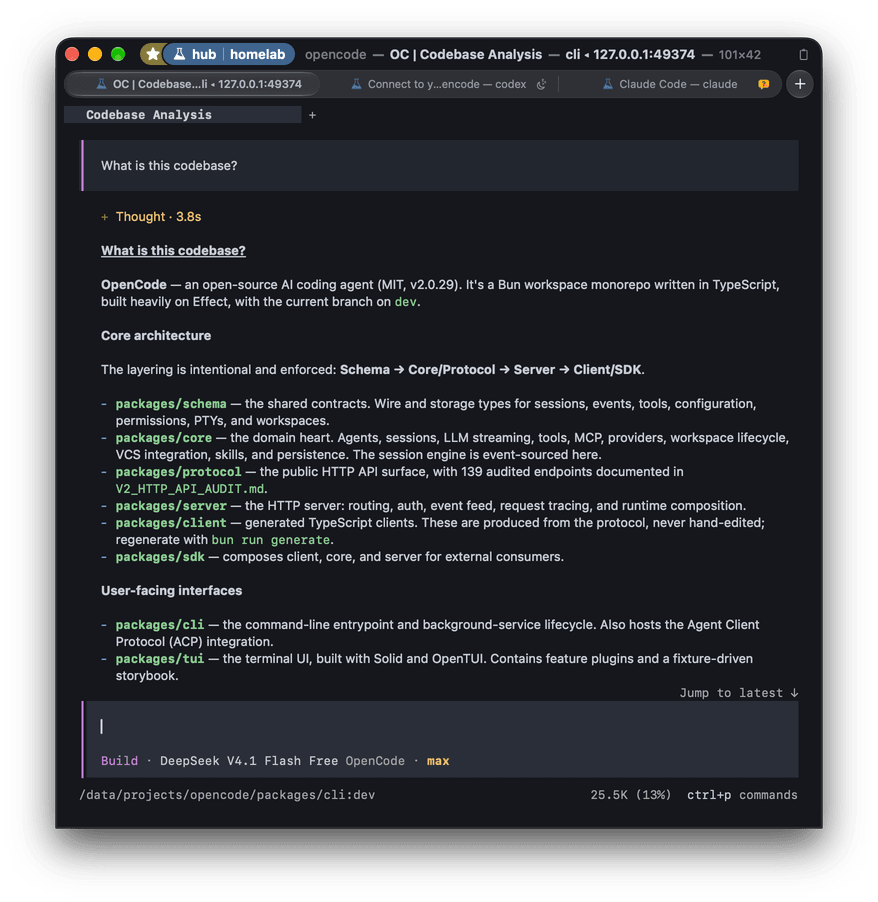This screenshot has width=878, height=902.
Task: Click the flask icon on the OC Codebase tab
Action: coord(101,84)
